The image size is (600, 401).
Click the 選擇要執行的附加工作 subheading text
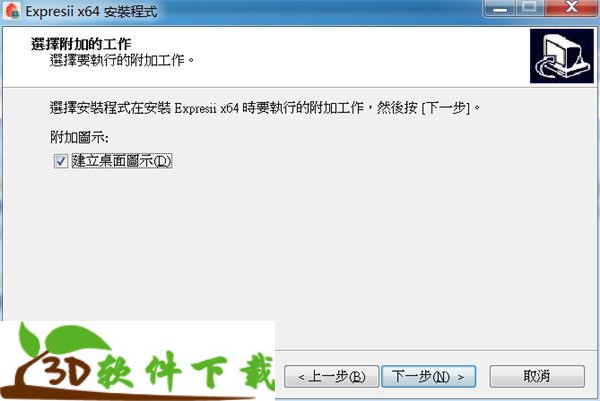coord(122,60)
